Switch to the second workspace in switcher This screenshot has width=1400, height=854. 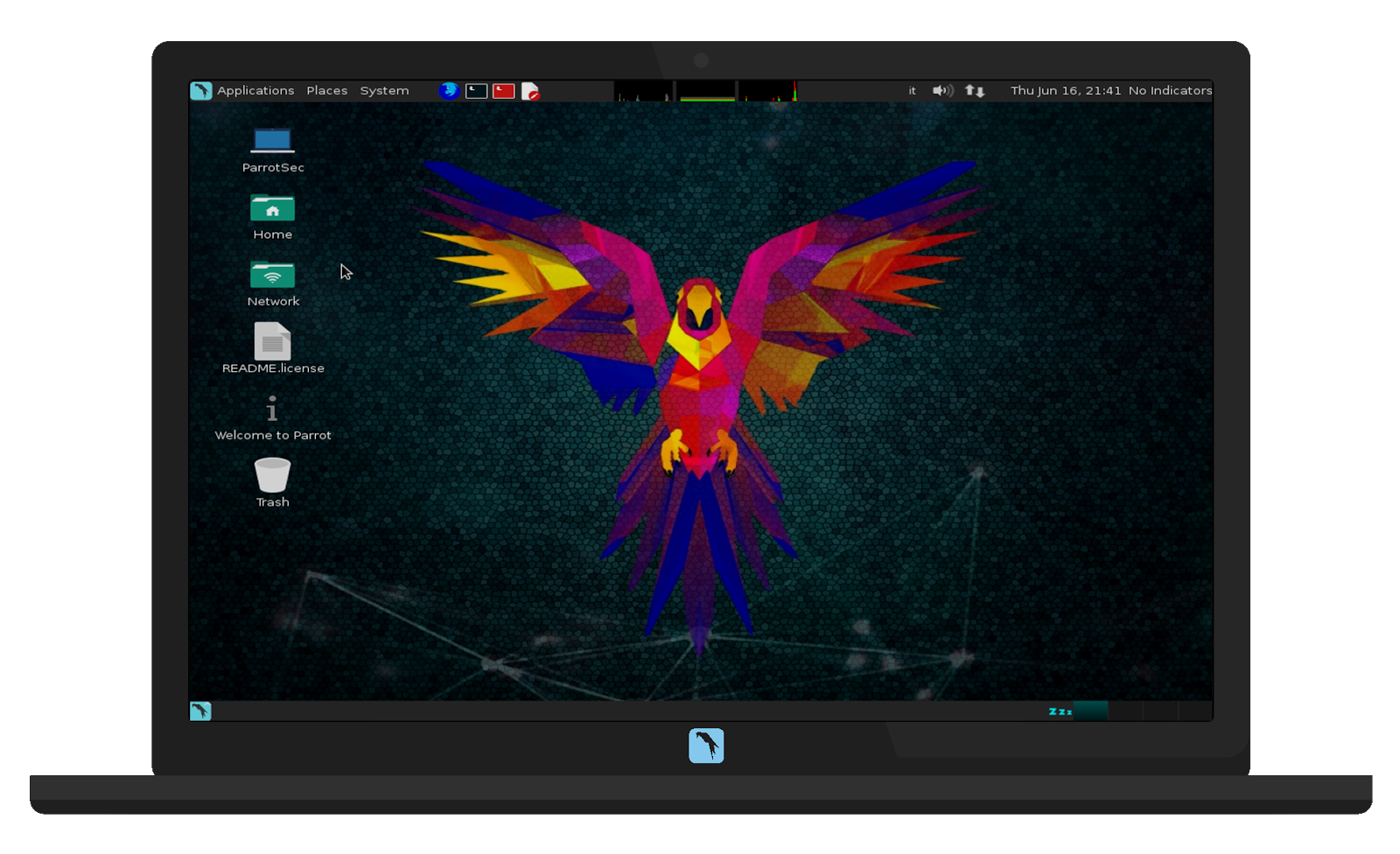[x=1125, y=710]
